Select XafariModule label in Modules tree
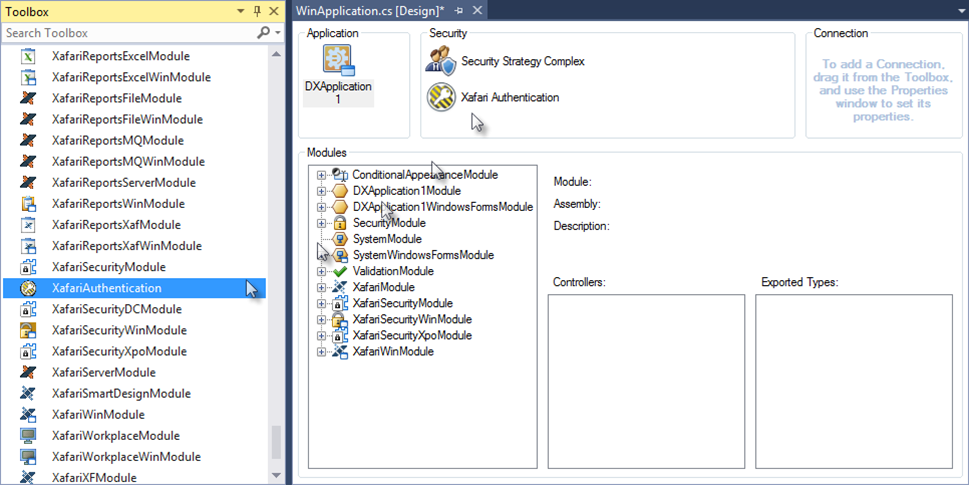The height and width of the screenshot is (485, 969). pos(383,287)
